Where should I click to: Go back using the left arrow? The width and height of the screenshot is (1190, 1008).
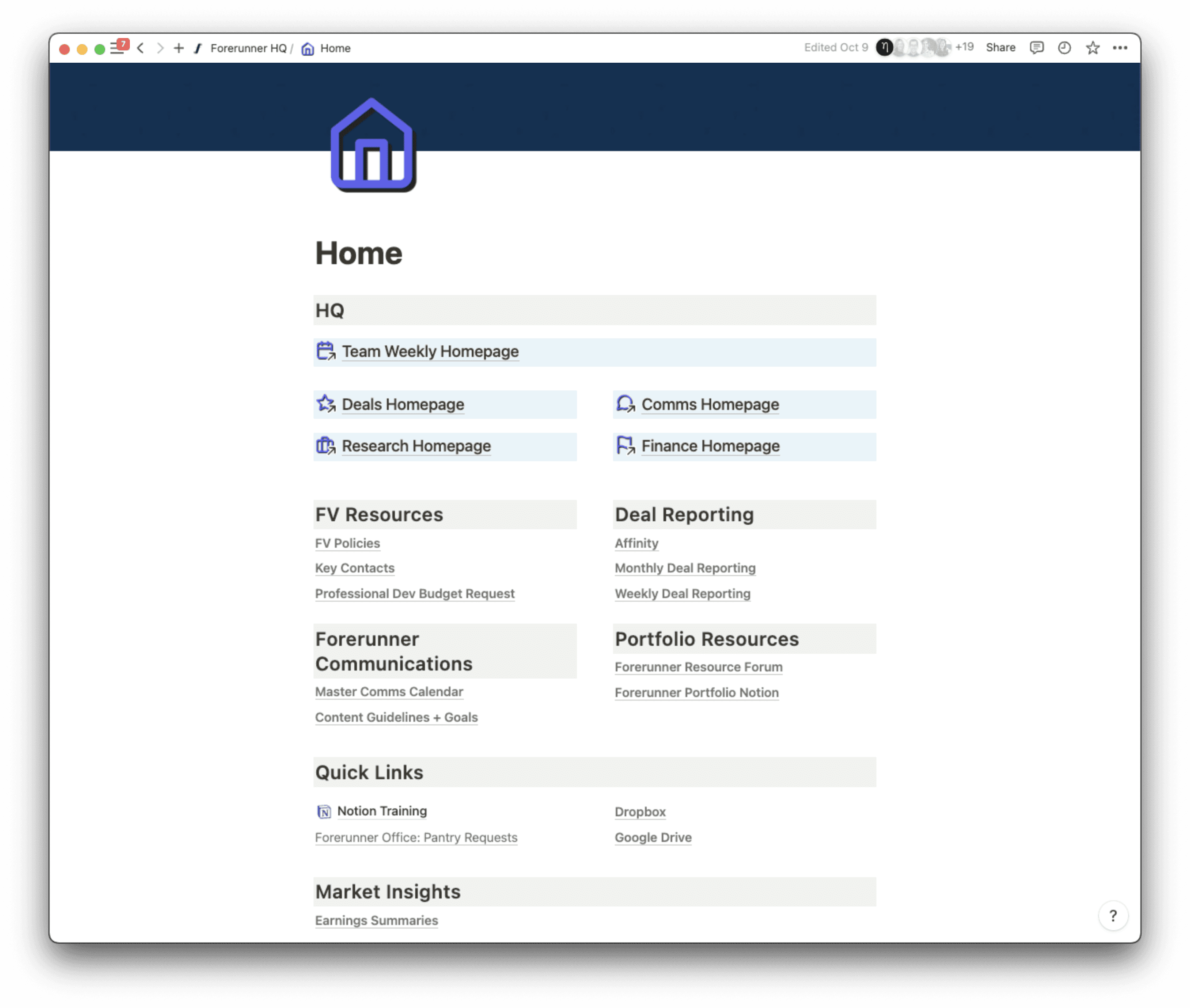pyautogui.click(x=140, y=48)
